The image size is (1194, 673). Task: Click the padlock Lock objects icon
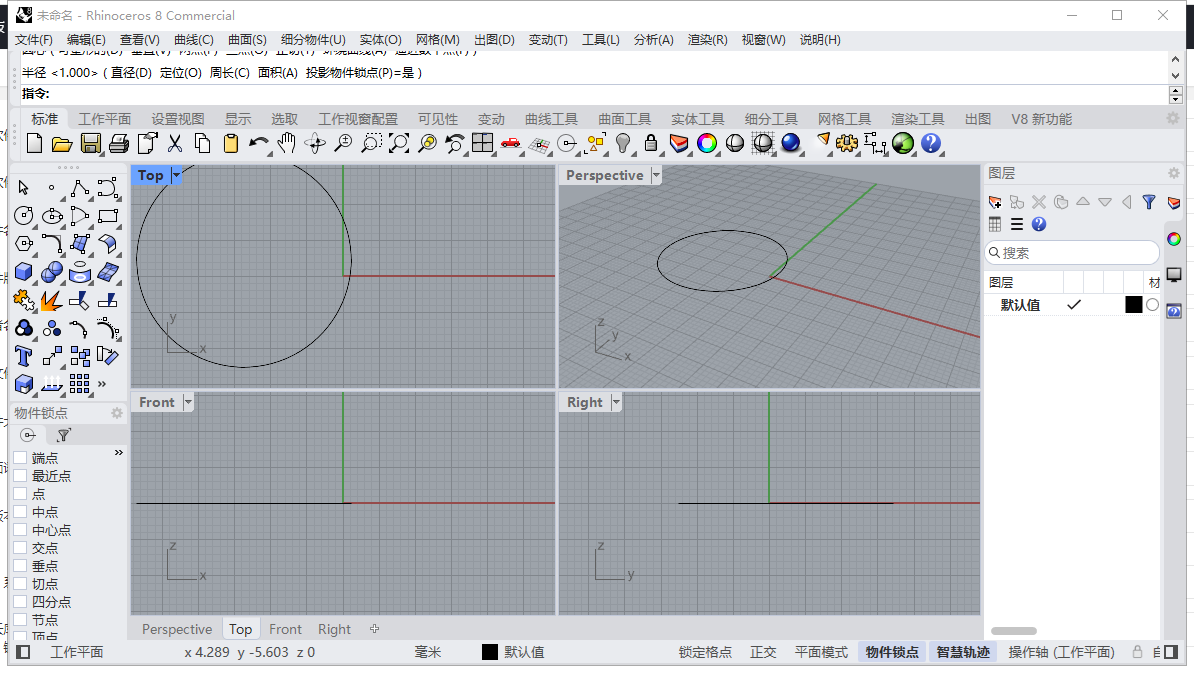pyautogui.click(x=650, y=143)
